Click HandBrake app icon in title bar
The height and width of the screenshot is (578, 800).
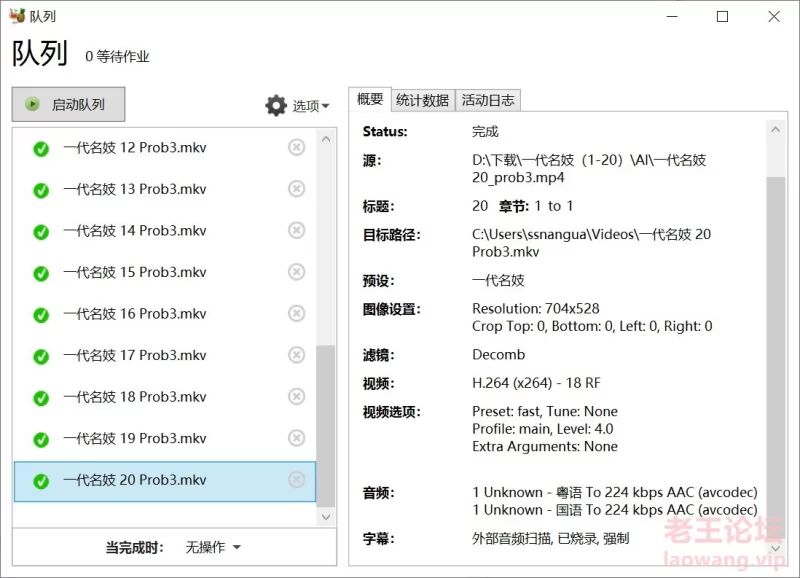coord(16,16)
